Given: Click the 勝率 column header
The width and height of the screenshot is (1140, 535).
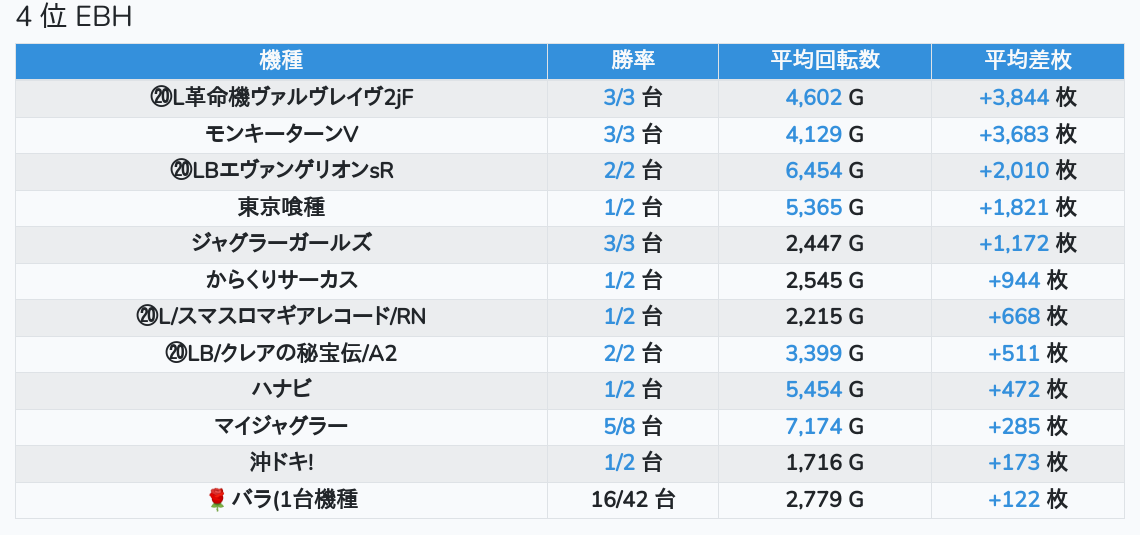Looking at the screenshot, I should coord(632,60).
